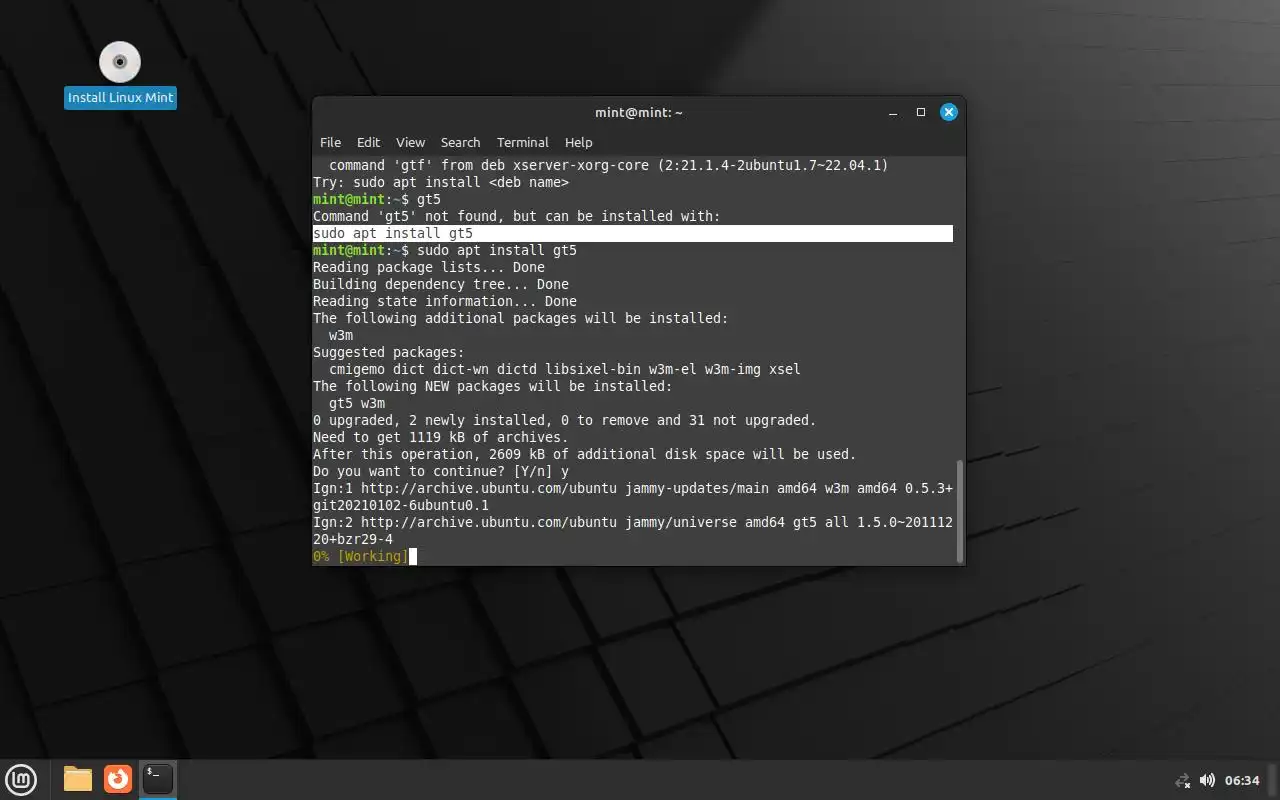Close the mint@mint terminal window
The width and height of the screenshot is (1280, 800).
pyautogui.click(x=949, y=113)
